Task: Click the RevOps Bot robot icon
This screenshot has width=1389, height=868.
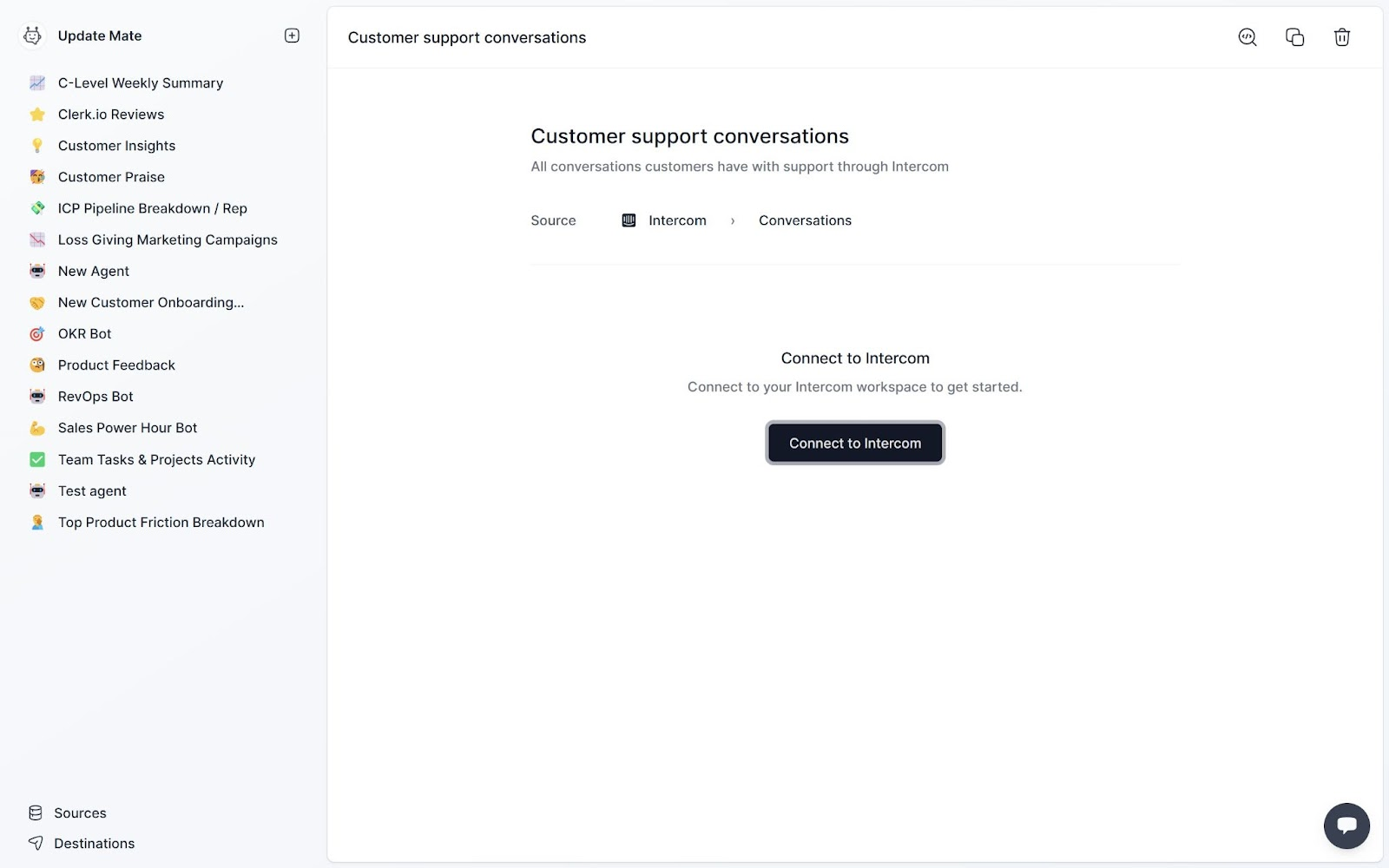Action: point(37,397)
